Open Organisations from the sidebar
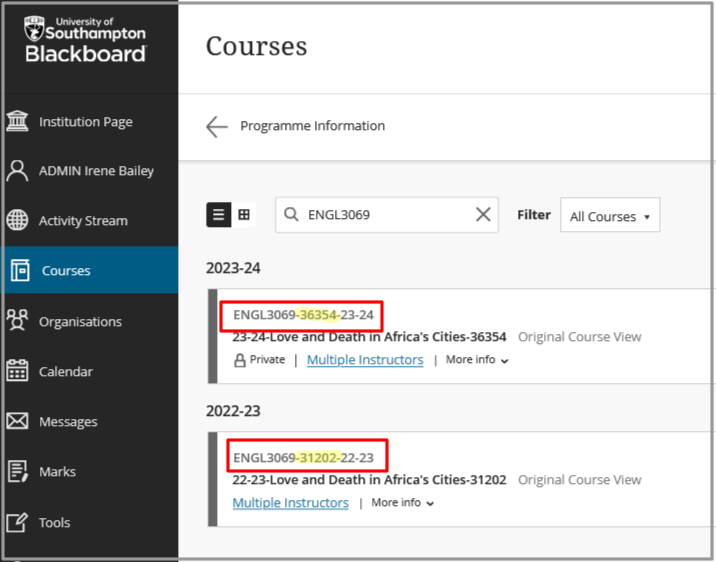The image size is (716, 562). 80,322
